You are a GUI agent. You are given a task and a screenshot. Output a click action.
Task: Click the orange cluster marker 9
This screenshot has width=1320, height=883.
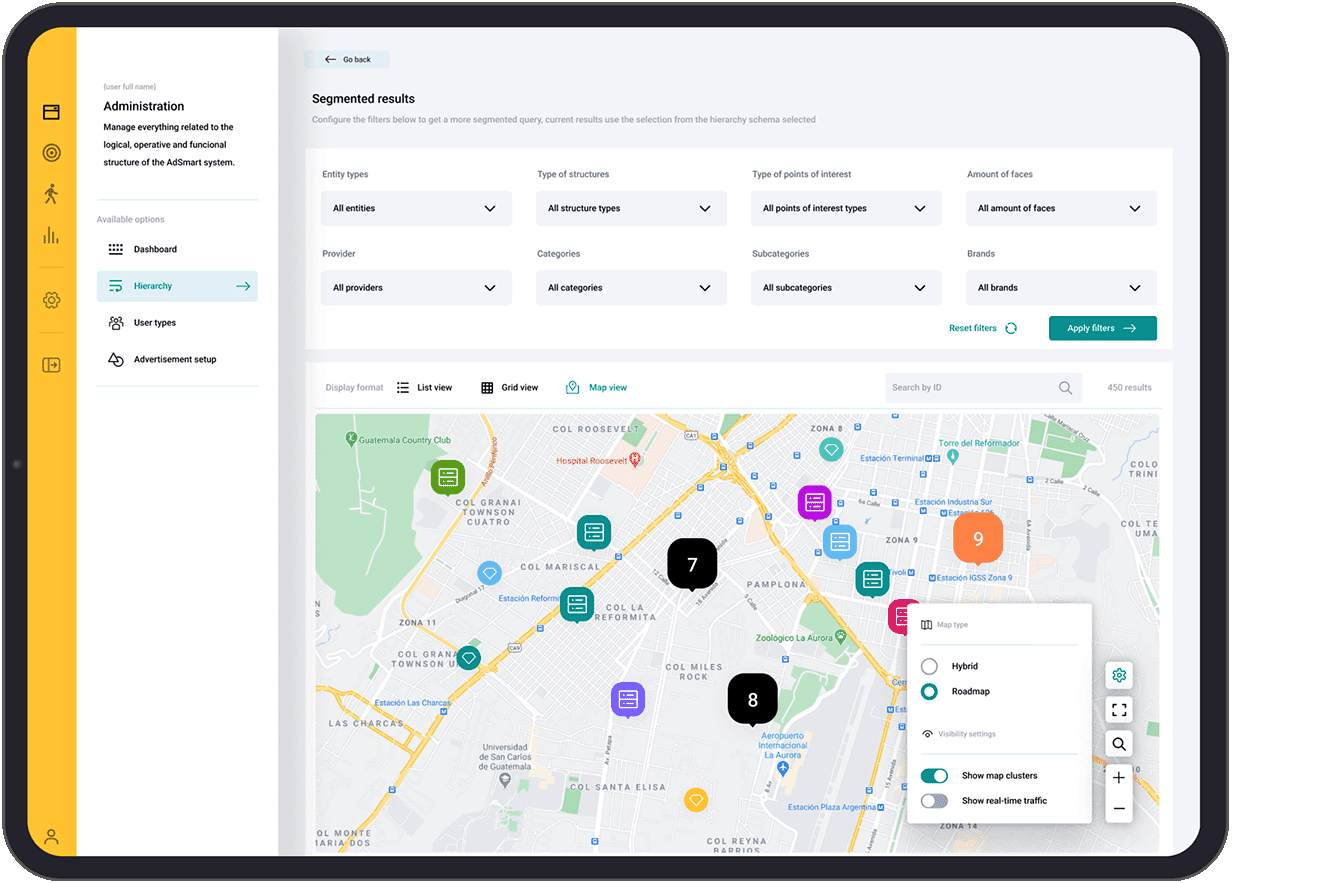(x=977, y=539)
